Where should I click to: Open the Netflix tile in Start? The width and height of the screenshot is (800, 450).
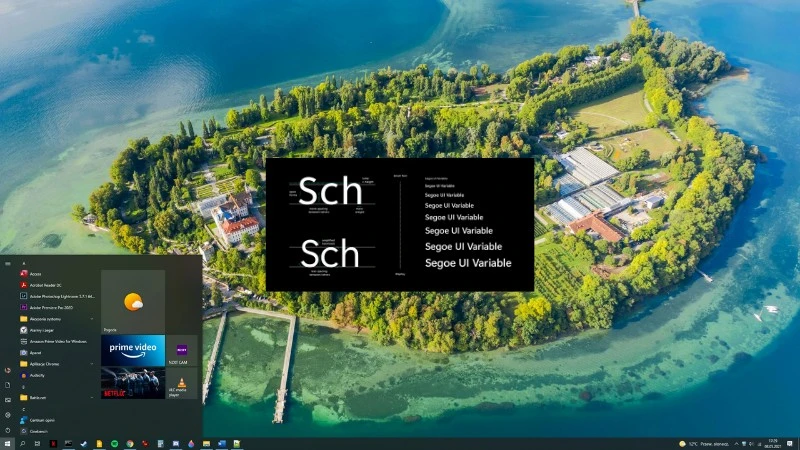pyautogui.click(x=133, y=383)
